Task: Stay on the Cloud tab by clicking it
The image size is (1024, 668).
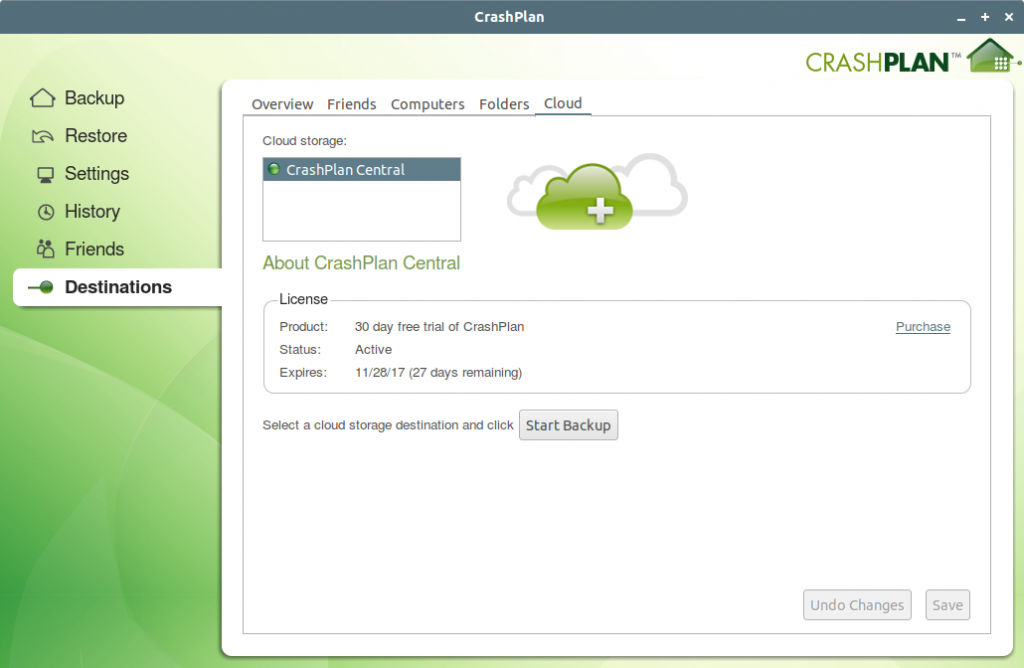Action: 563,103
